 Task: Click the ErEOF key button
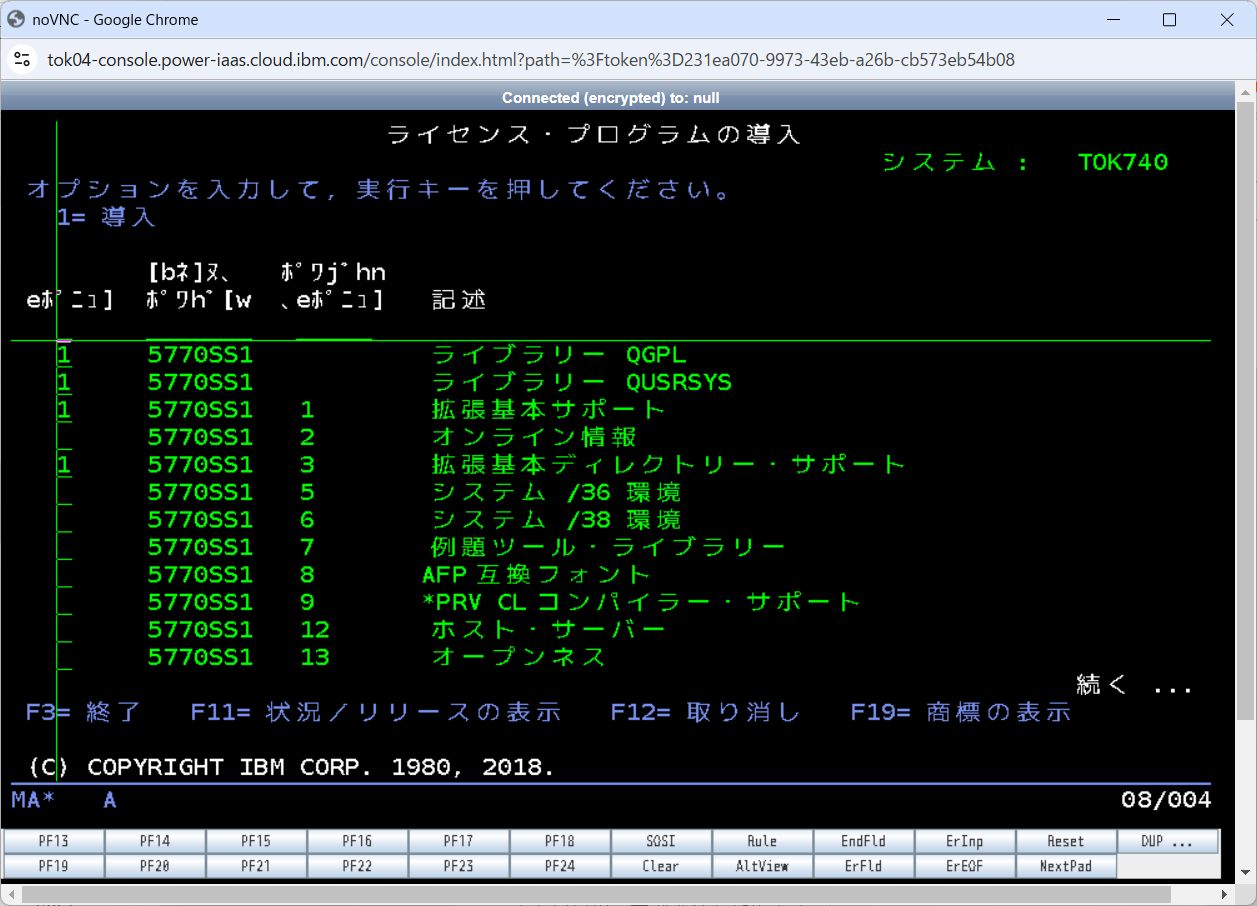click(x=965, y=866)
